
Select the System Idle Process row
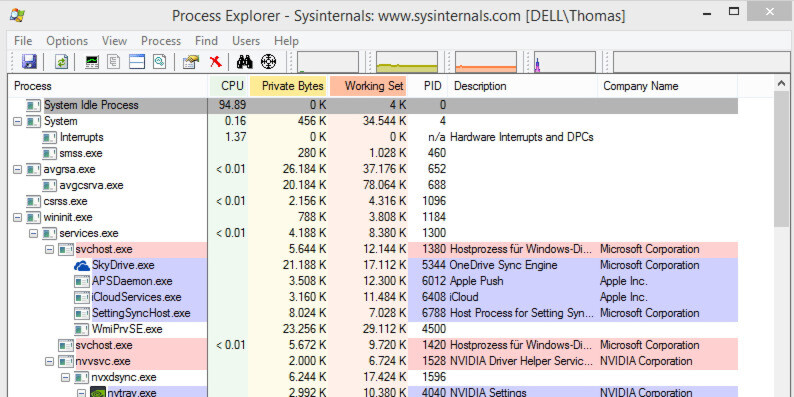373,105
